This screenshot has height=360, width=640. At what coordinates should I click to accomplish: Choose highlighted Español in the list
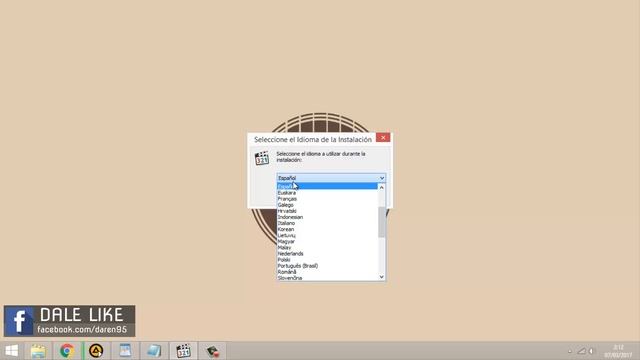tap(327, 186)
